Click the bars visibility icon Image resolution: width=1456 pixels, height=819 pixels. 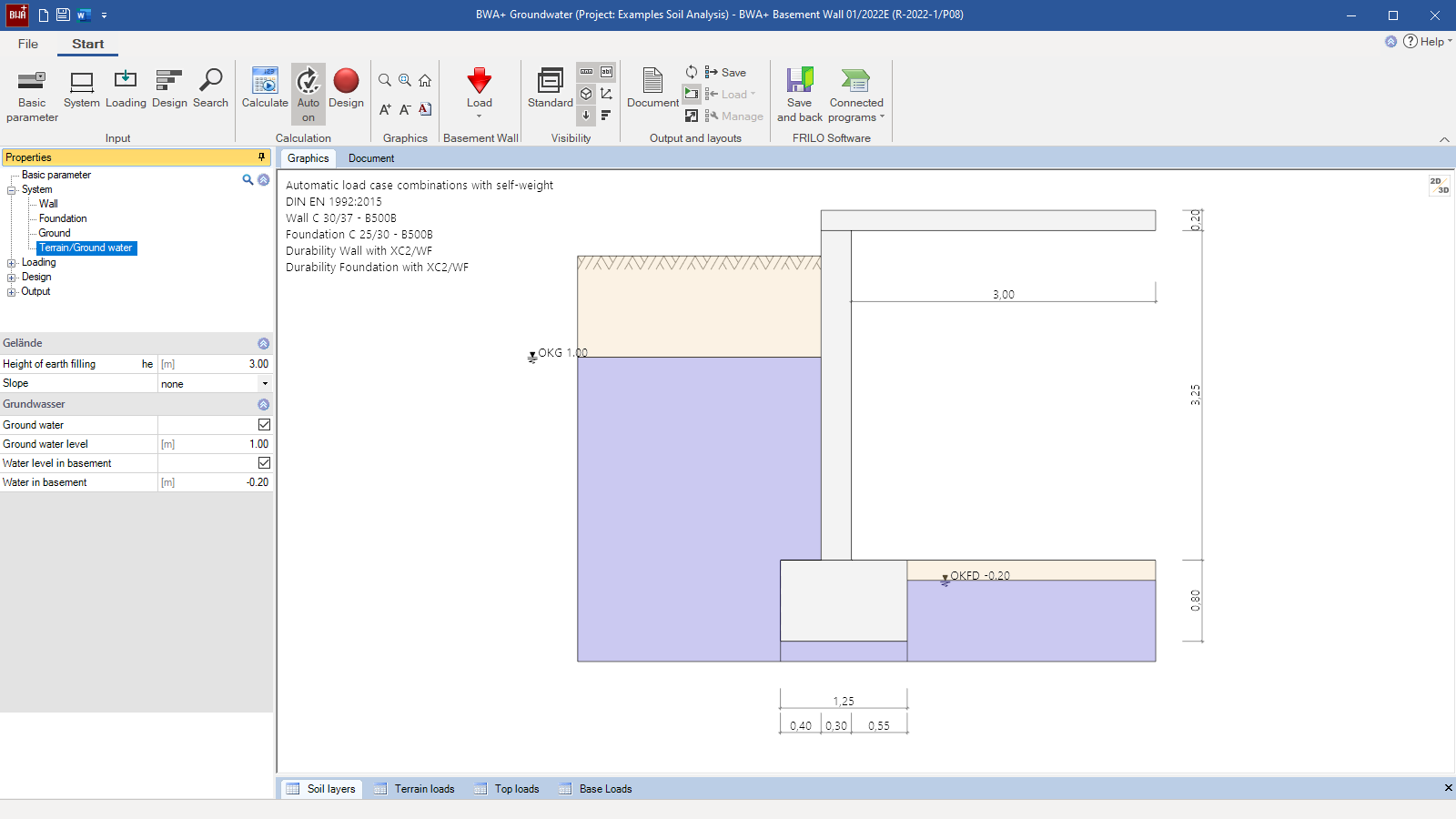pyautogui.click(x=606, y=116)
